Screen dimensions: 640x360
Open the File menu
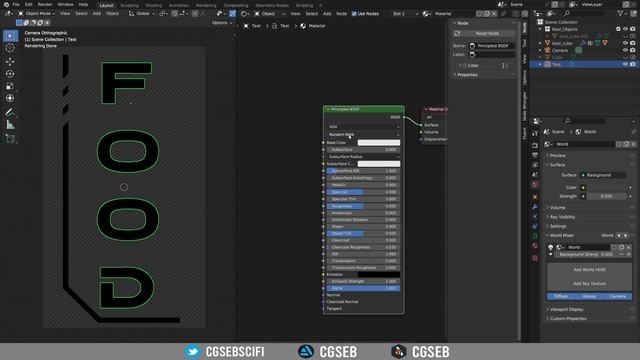point(16,4)
